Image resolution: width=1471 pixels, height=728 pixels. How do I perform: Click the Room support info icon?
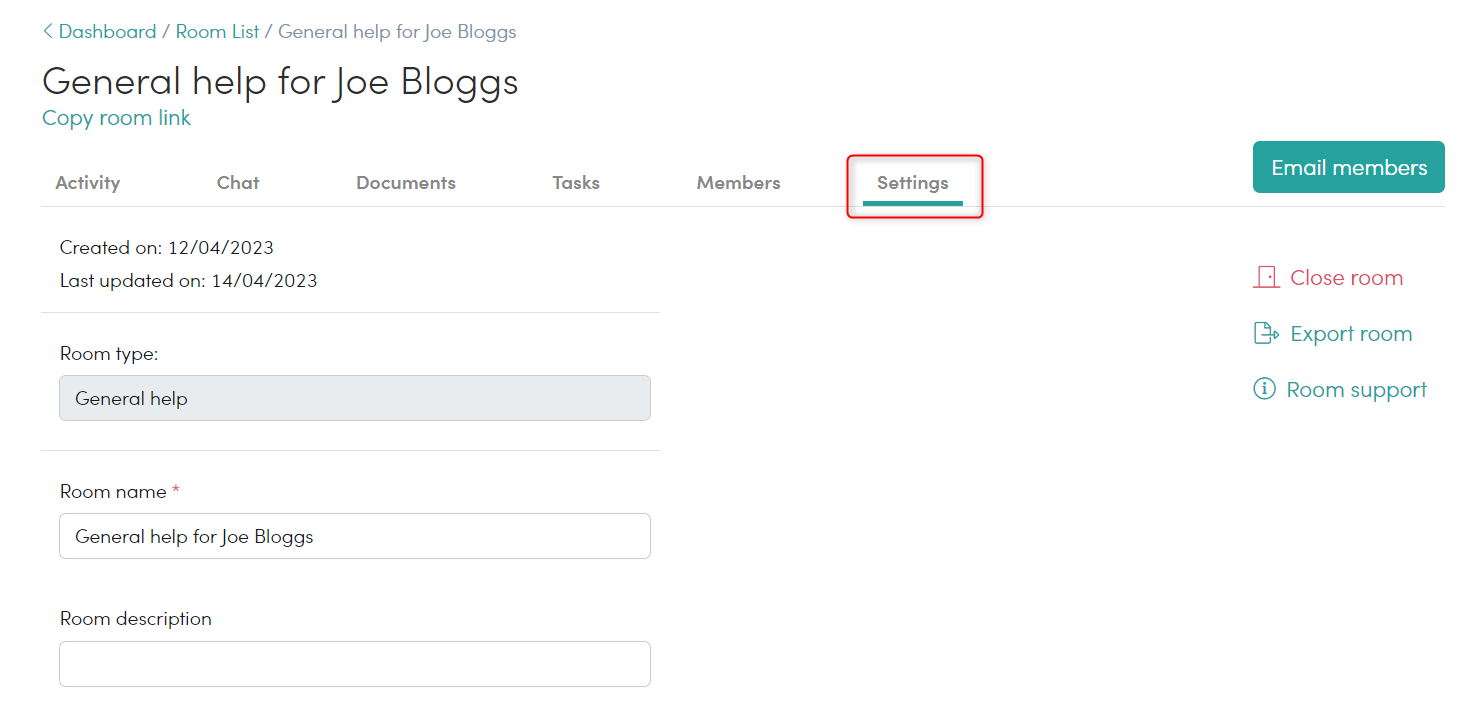point(1264,389)
